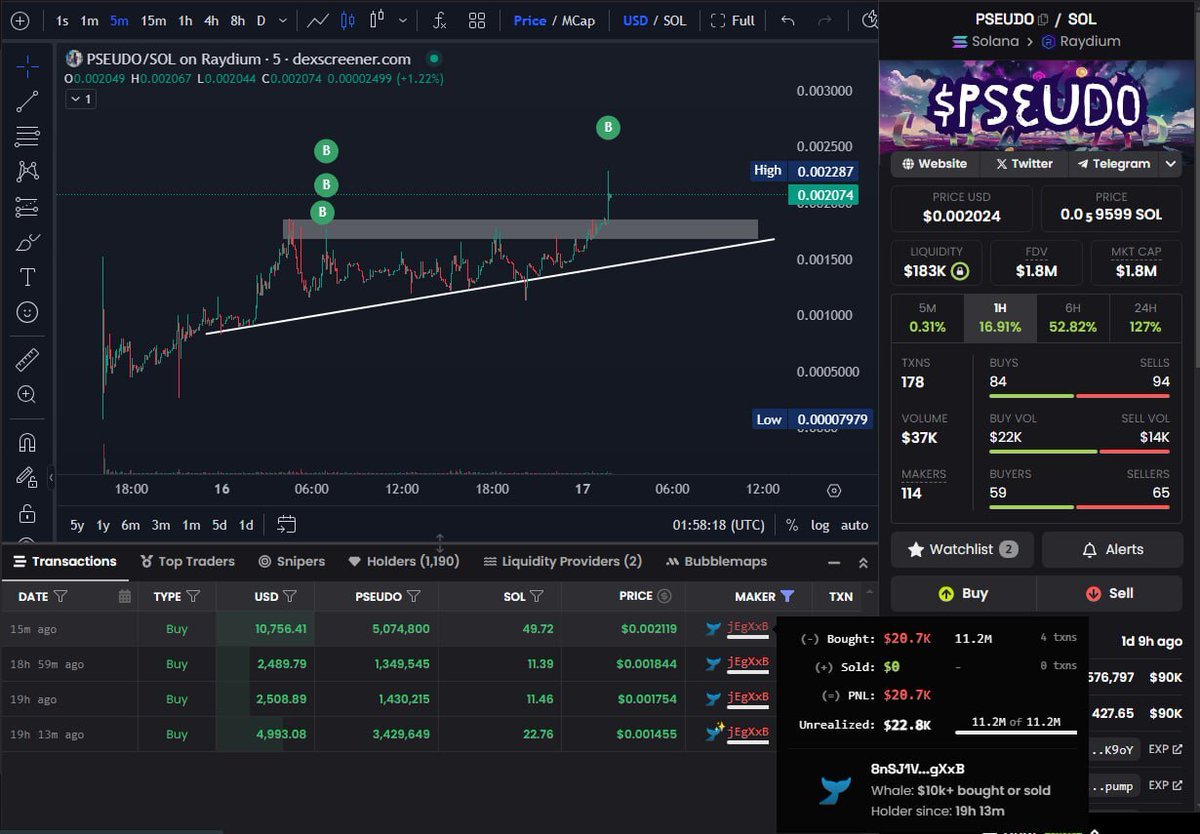Image resolution: width=1200 pixels, height=834 pixels.
Task: Toggle percent scale mode
Action: pos(792,524)
